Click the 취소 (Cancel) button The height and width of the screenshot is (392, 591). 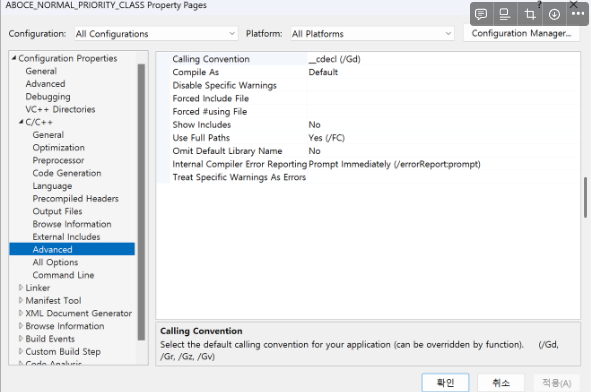tap(501, 383)
